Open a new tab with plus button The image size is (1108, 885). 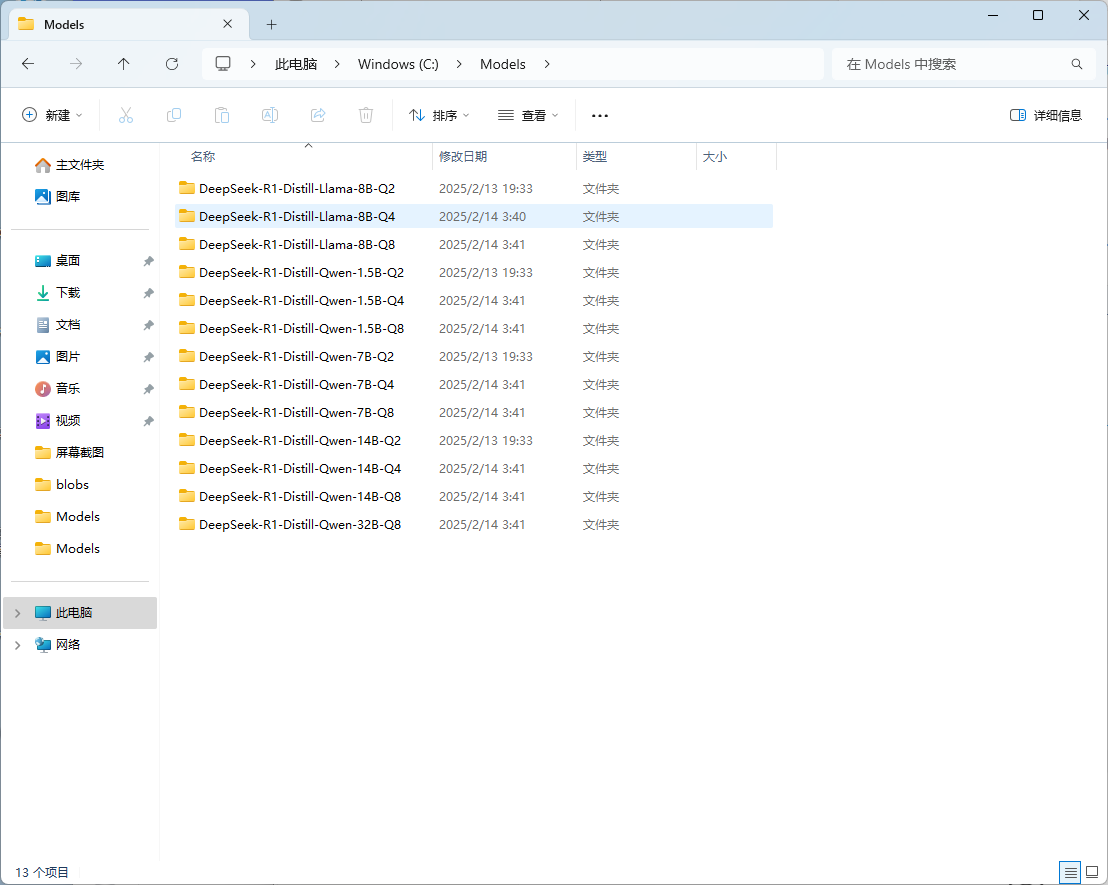pyautogui.click(x=271, y=25)
